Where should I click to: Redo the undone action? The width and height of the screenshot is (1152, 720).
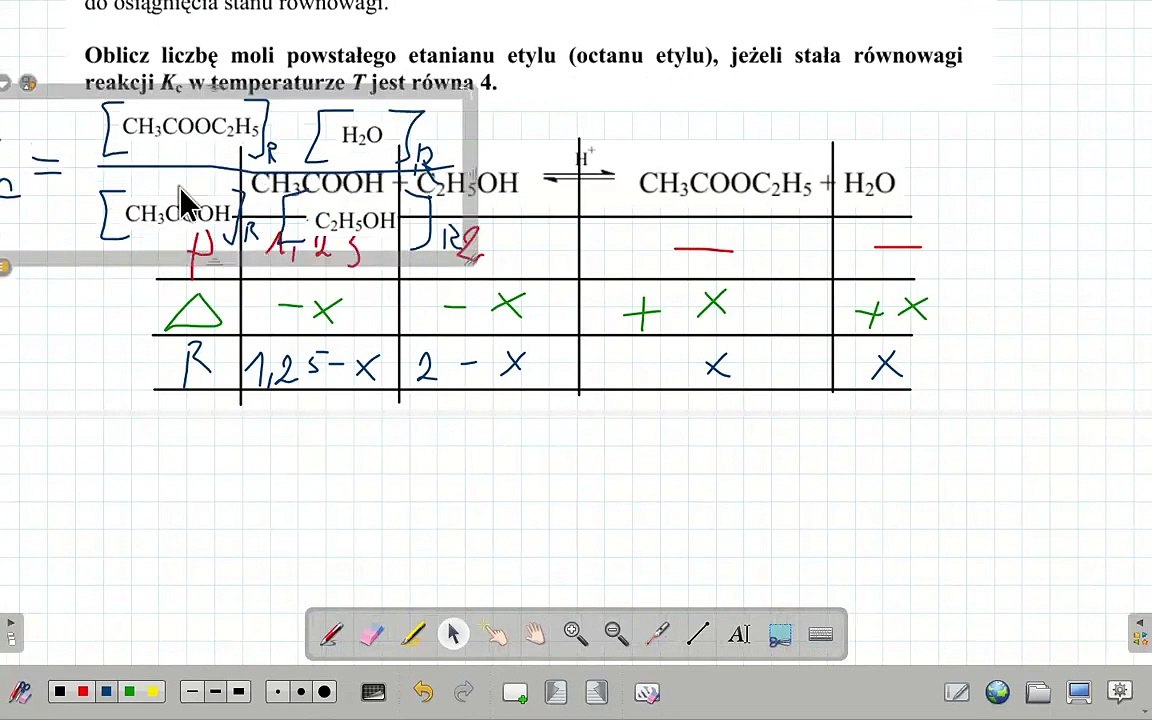[464, 691]
